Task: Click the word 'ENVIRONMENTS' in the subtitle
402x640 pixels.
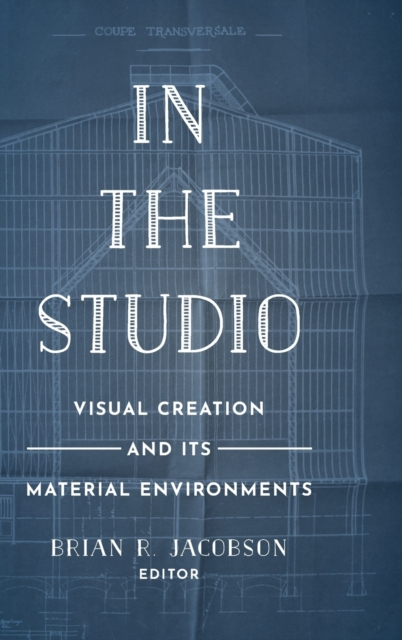Action: (x=226, y=489)
